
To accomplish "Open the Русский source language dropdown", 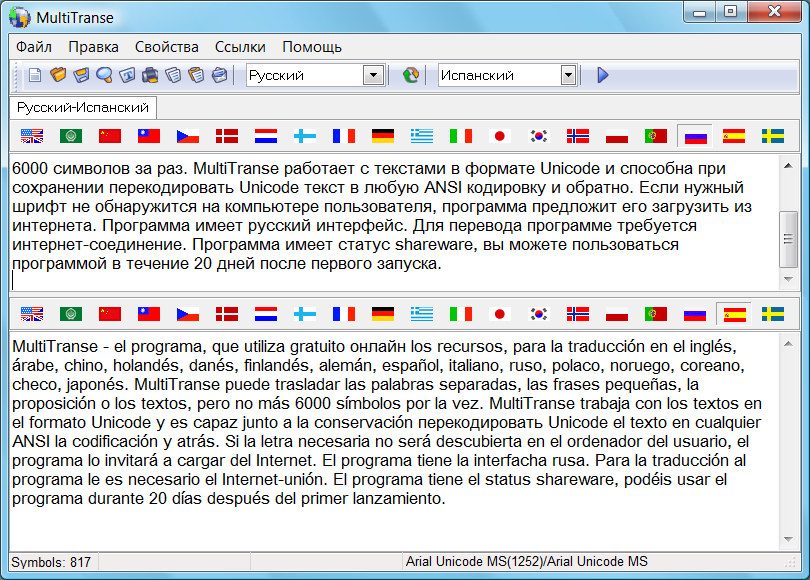I will pyautogui.click(x=373, y=75).
